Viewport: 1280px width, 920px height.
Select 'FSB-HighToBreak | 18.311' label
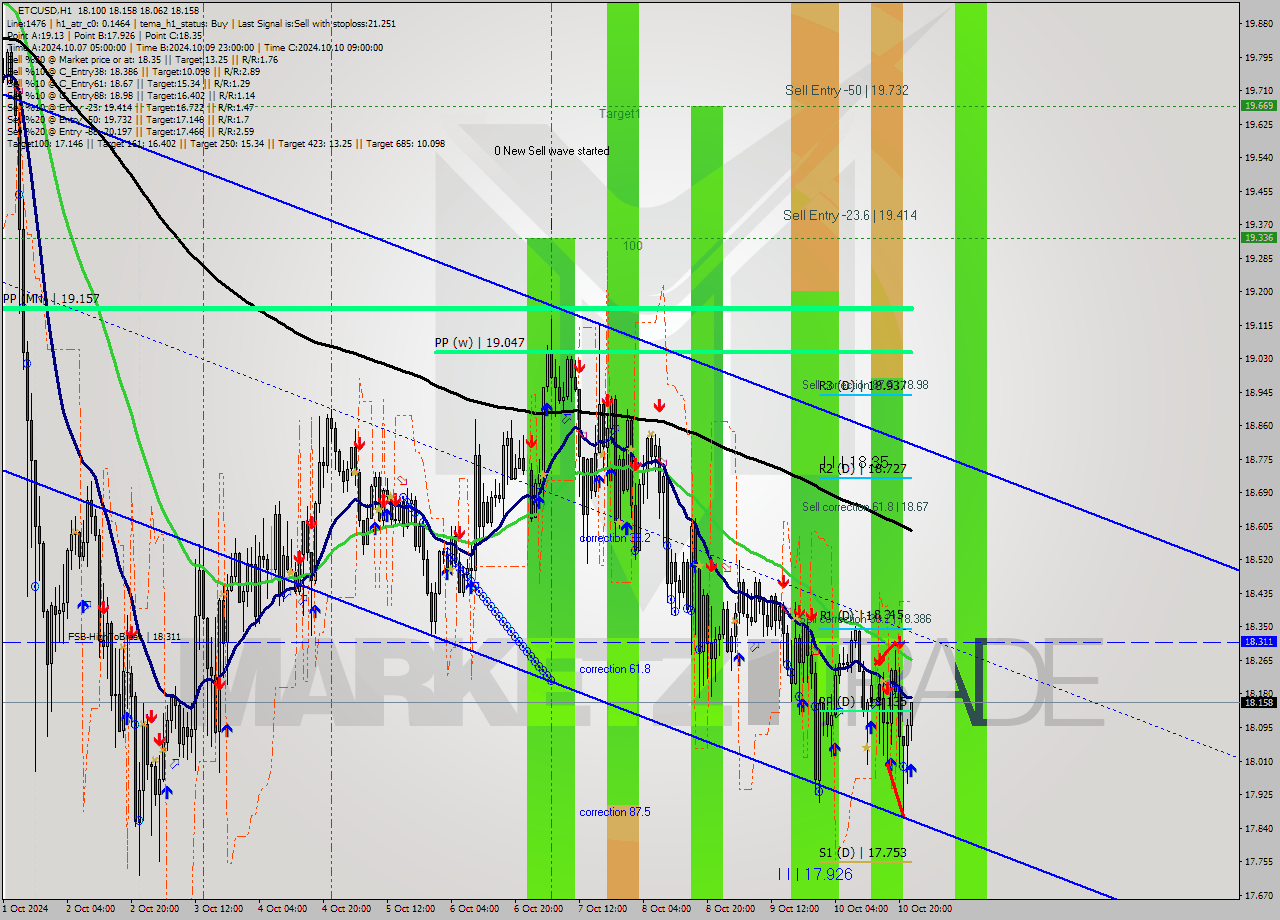[125, 636]
